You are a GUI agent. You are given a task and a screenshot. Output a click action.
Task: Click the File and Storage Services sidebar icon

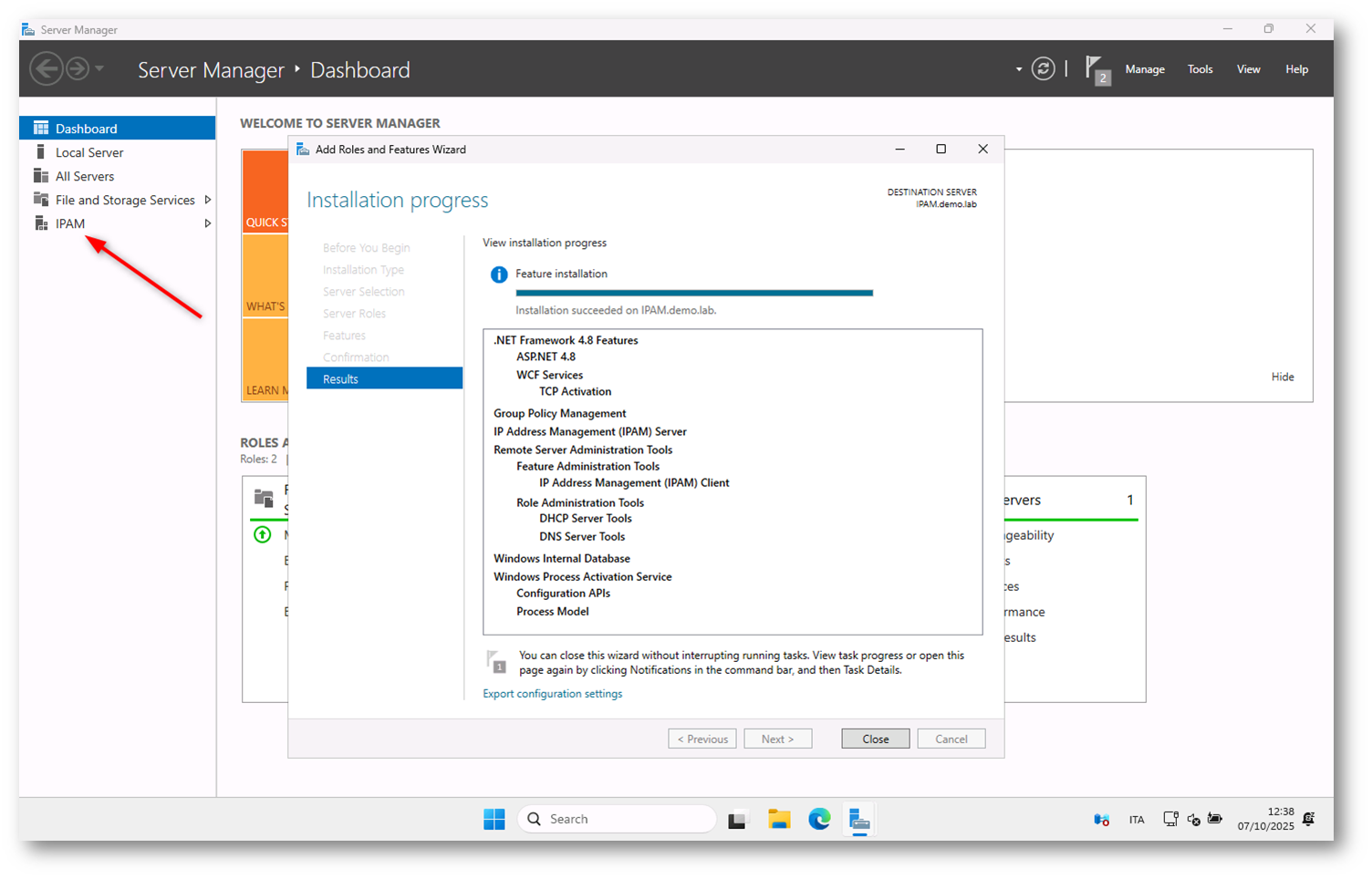coord(41,200)
